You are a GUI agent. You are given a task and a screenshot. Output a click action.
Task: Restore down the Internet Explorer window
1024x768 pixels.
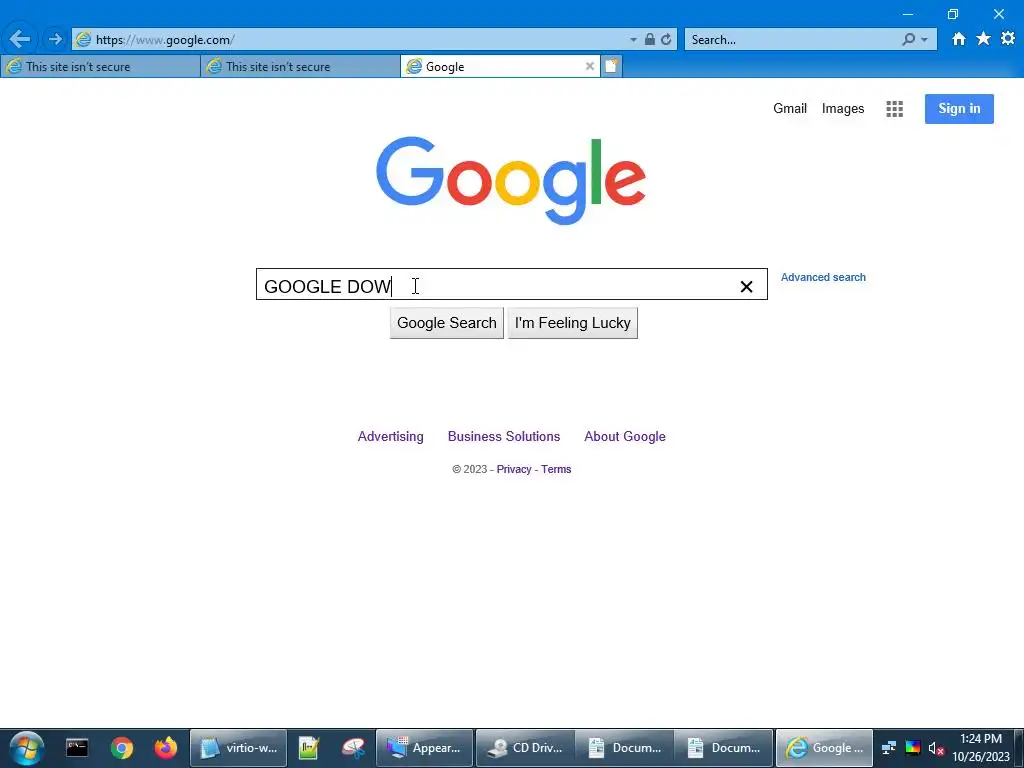[953, 14]
